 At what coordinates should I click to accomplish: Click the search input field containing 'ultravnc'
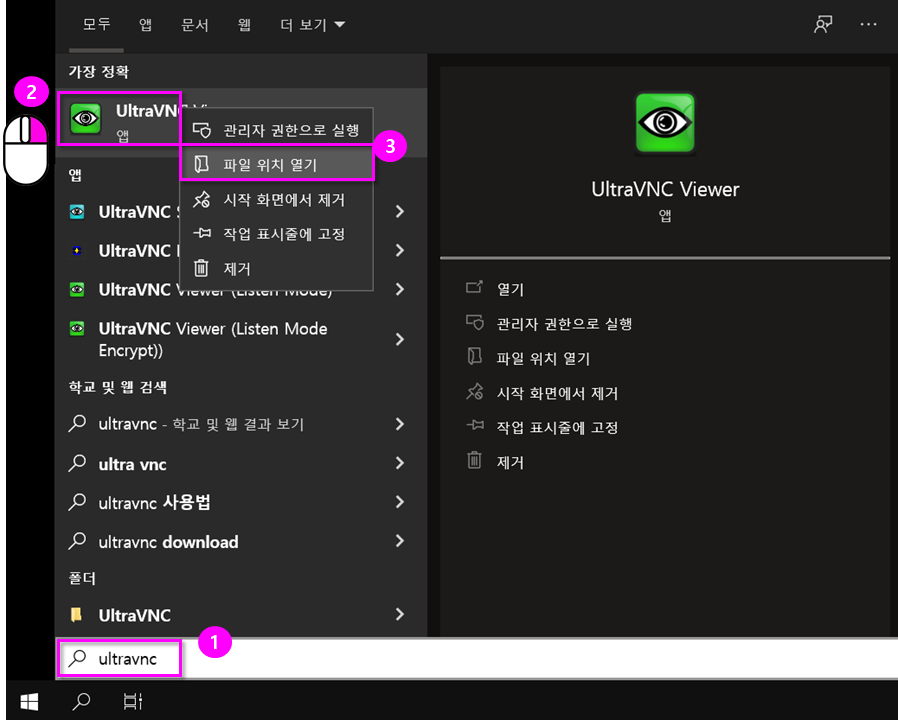point(476,658)
